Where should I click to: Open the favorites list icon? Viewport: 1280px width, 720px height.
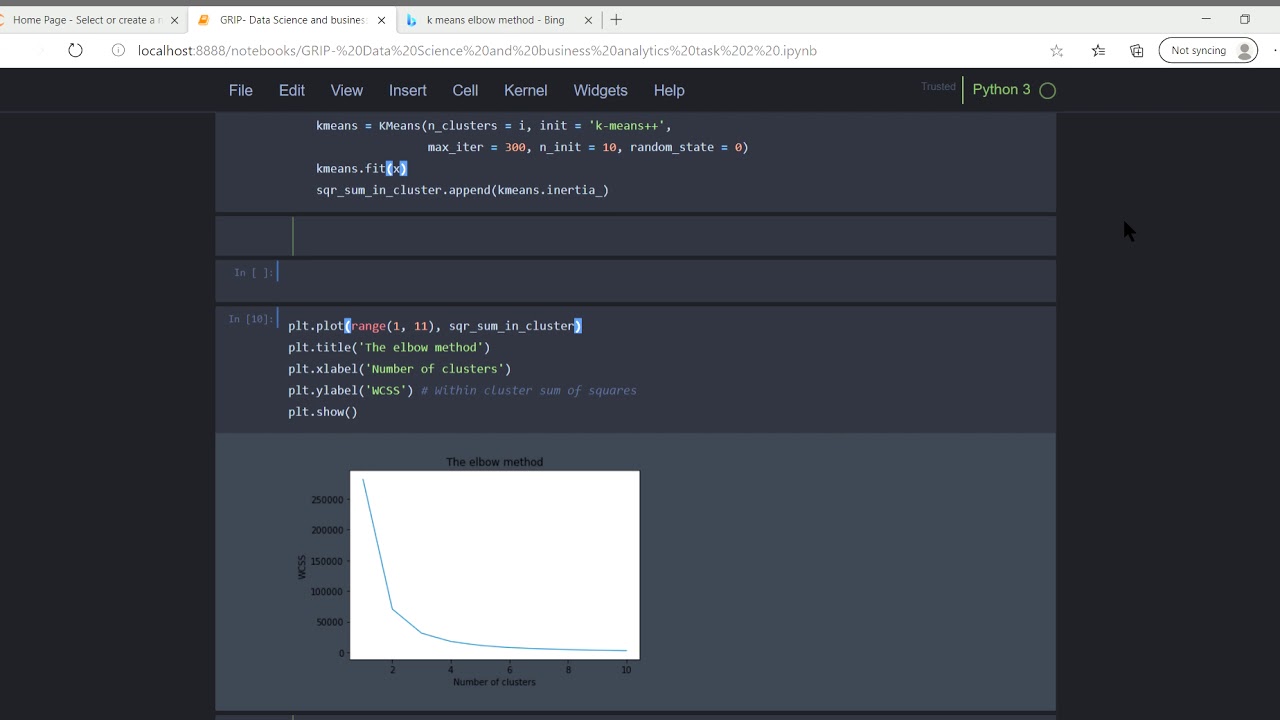pos(1098,50)
